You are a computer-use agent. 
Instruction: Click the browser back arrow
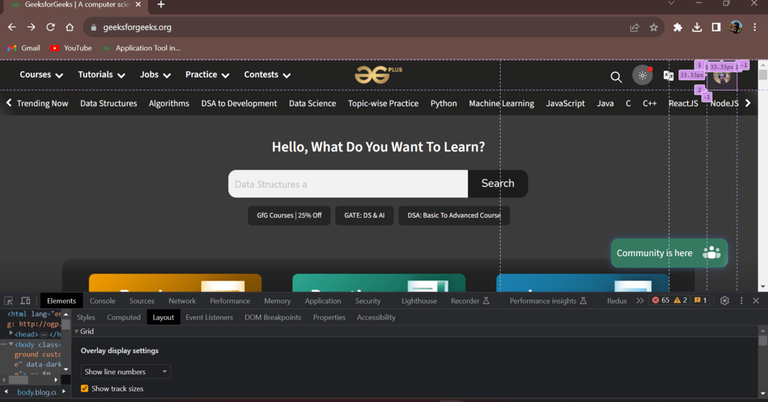tap(12, 27)
